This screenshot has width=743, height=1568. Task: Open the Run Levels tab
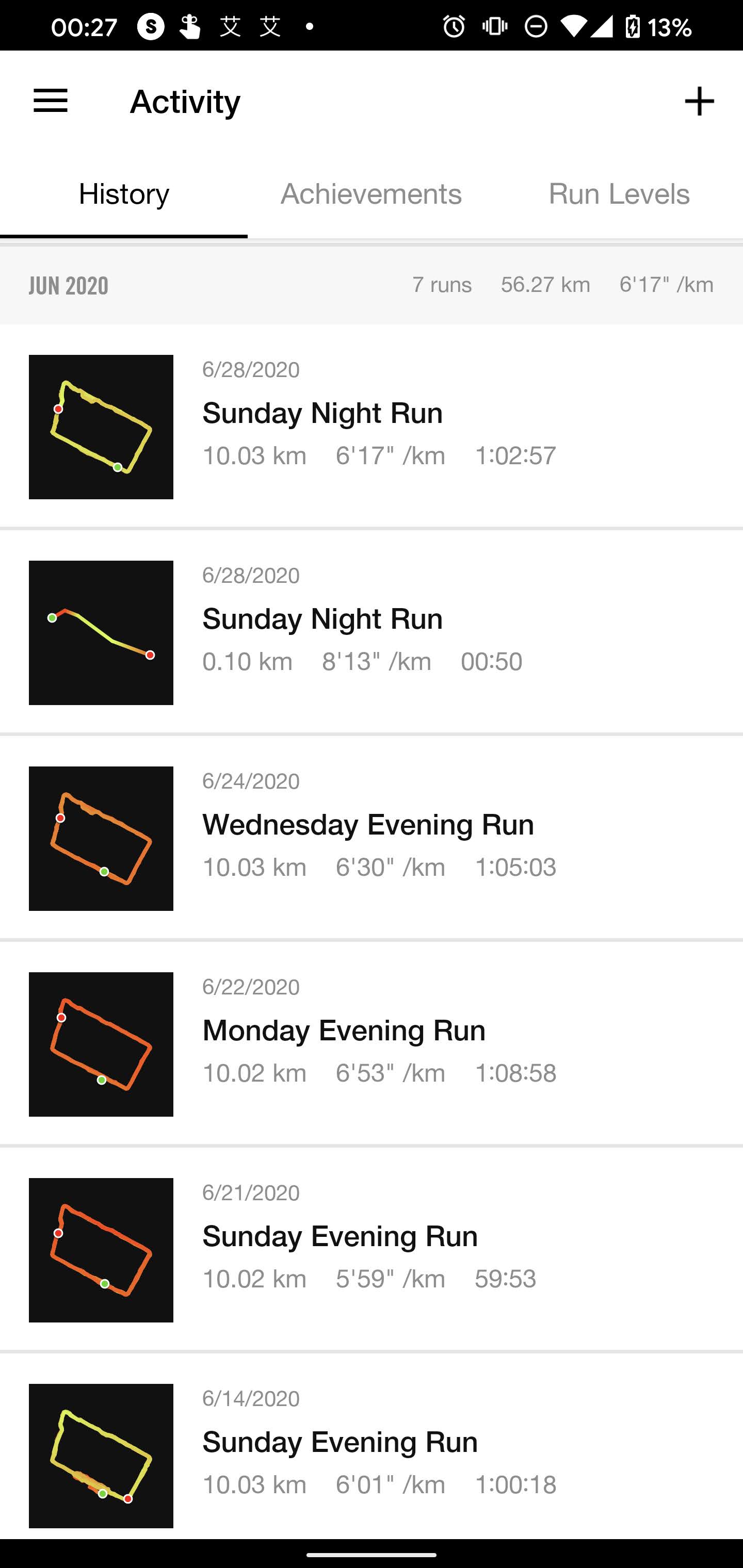pos(619,194)
